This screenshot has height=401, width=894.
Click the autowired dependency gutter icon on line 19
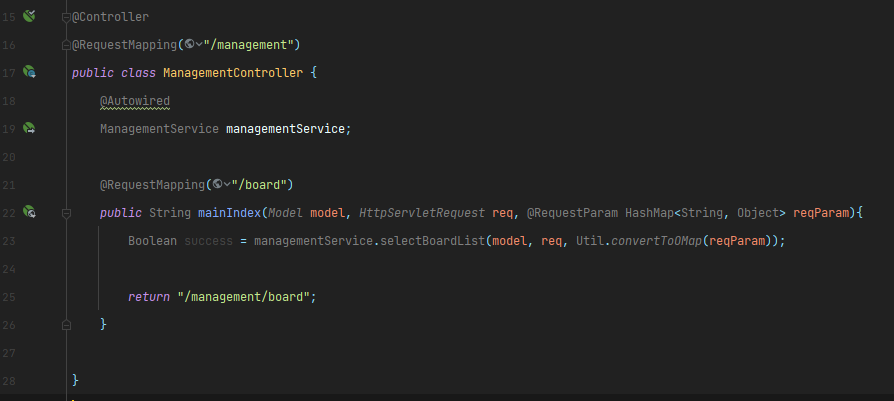(x=29, y=128)
